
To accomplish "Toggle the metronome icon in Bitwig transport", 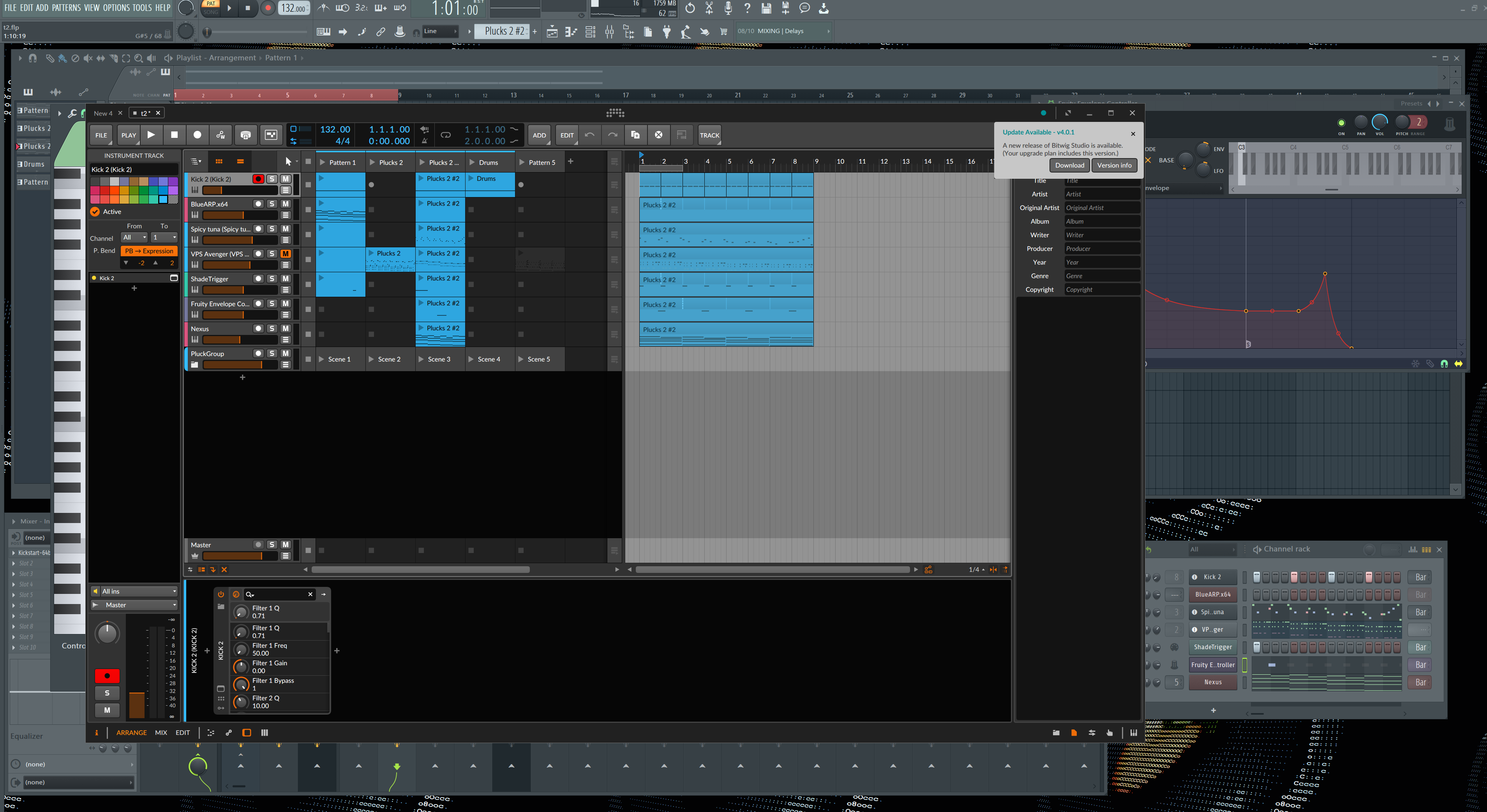I will point(424,141).
